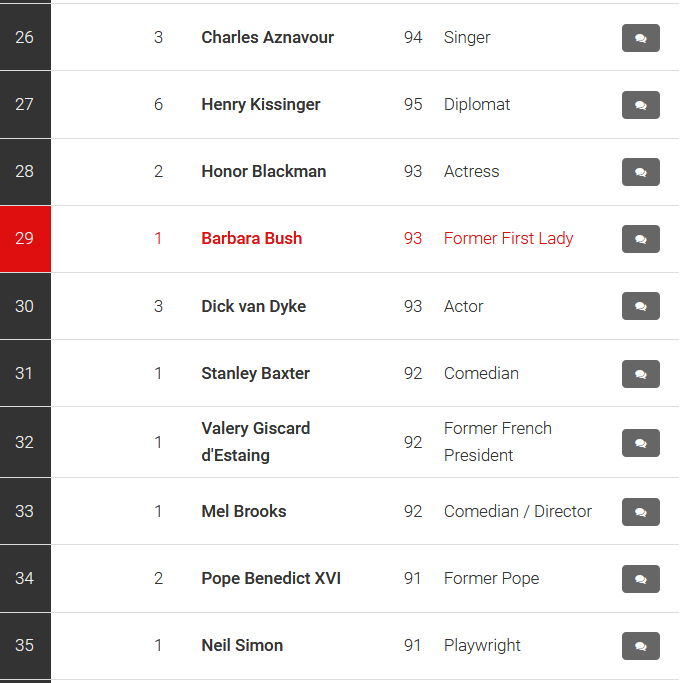The image size is (686, 683).
Task: Click the rank 35 number cell
Action: coord(25,645)
